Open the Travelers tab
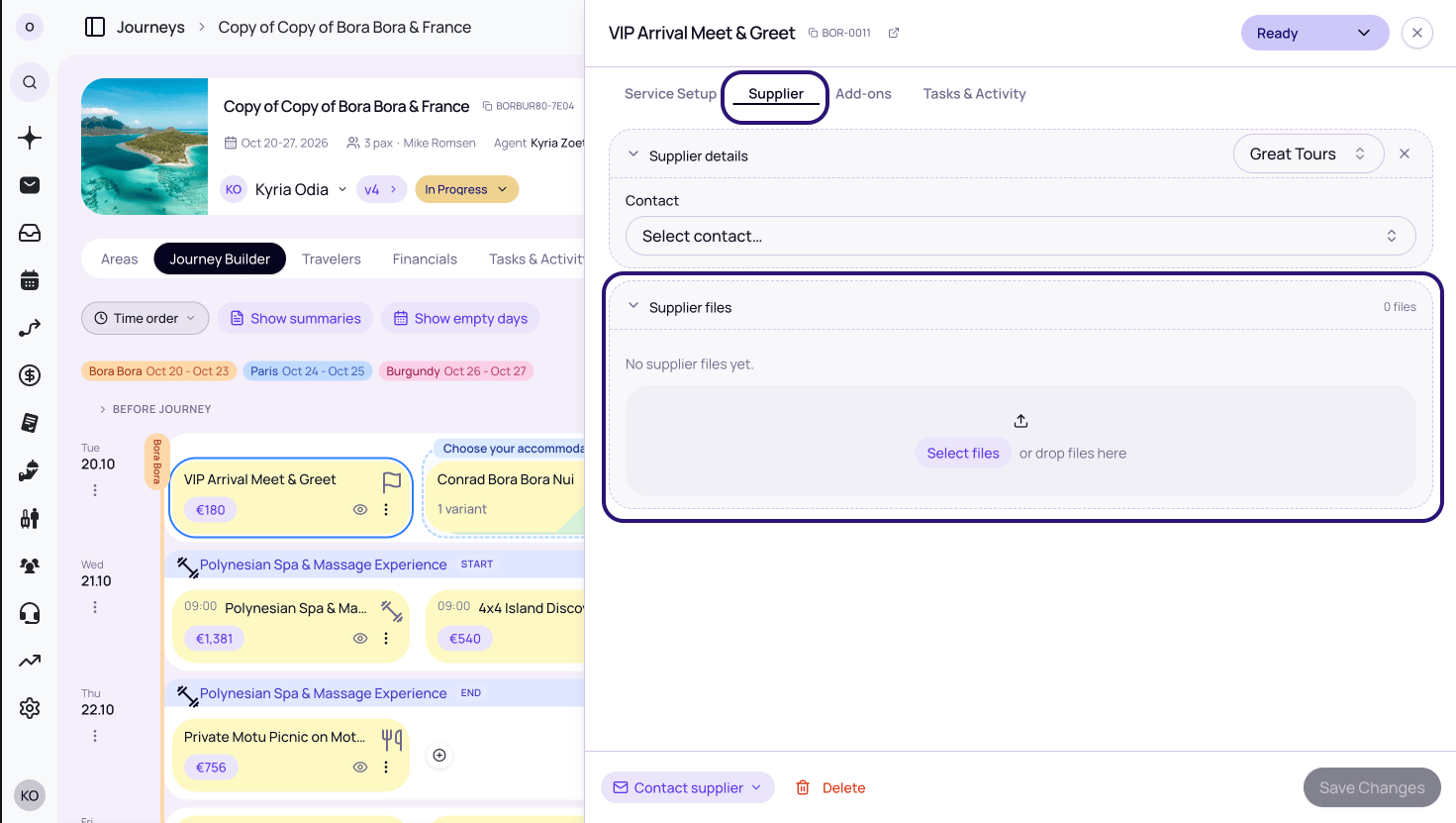The image size is (1456, 823). (x=331, y=258)
